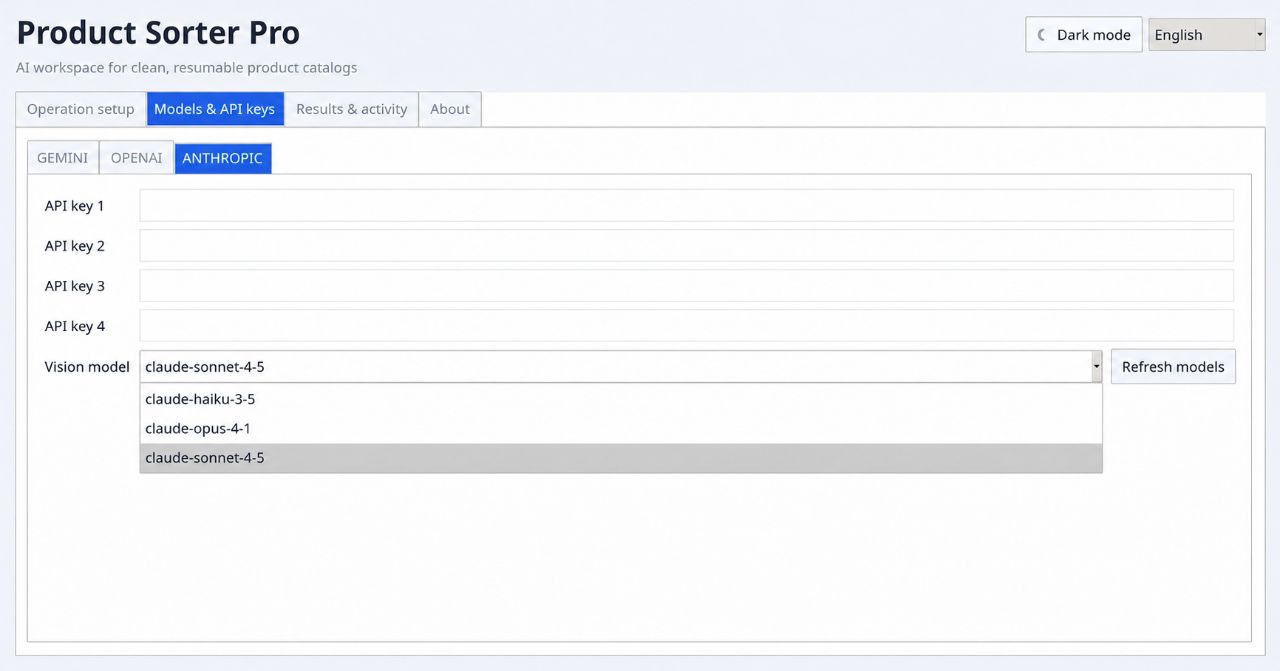This screenshot has height=671, width=1280.
Task: Toggle Dark mode button
Action: [1083, 35]
